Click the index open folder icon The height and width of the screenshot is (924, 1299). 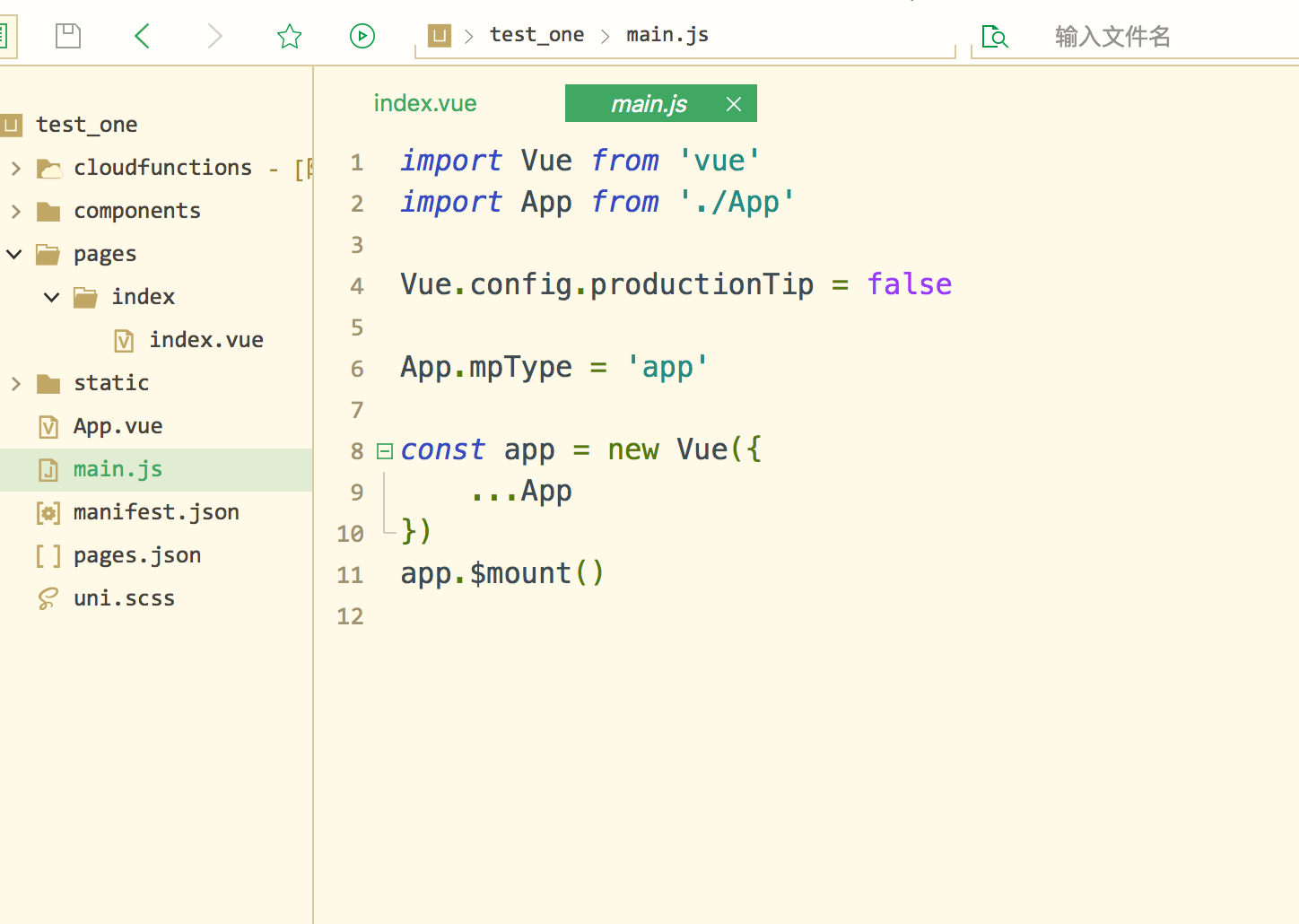tap(85, 298)
